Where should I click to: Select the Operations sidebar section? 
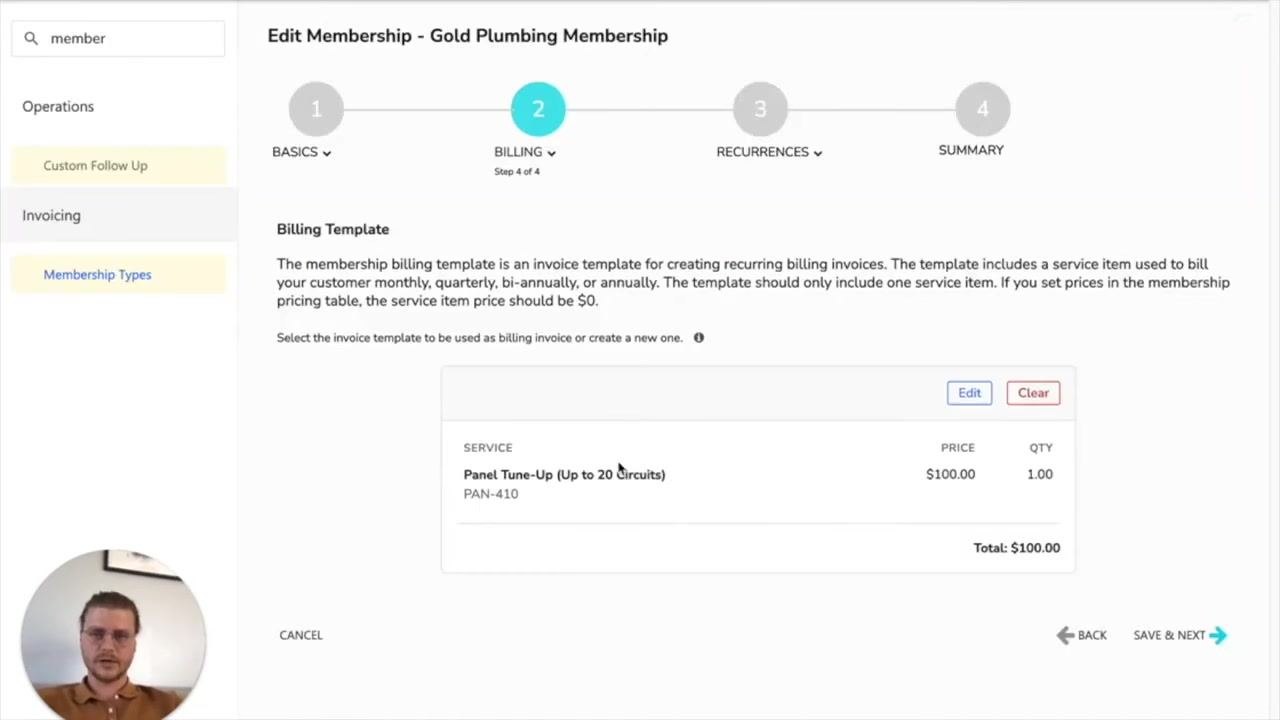pos(58,107)
